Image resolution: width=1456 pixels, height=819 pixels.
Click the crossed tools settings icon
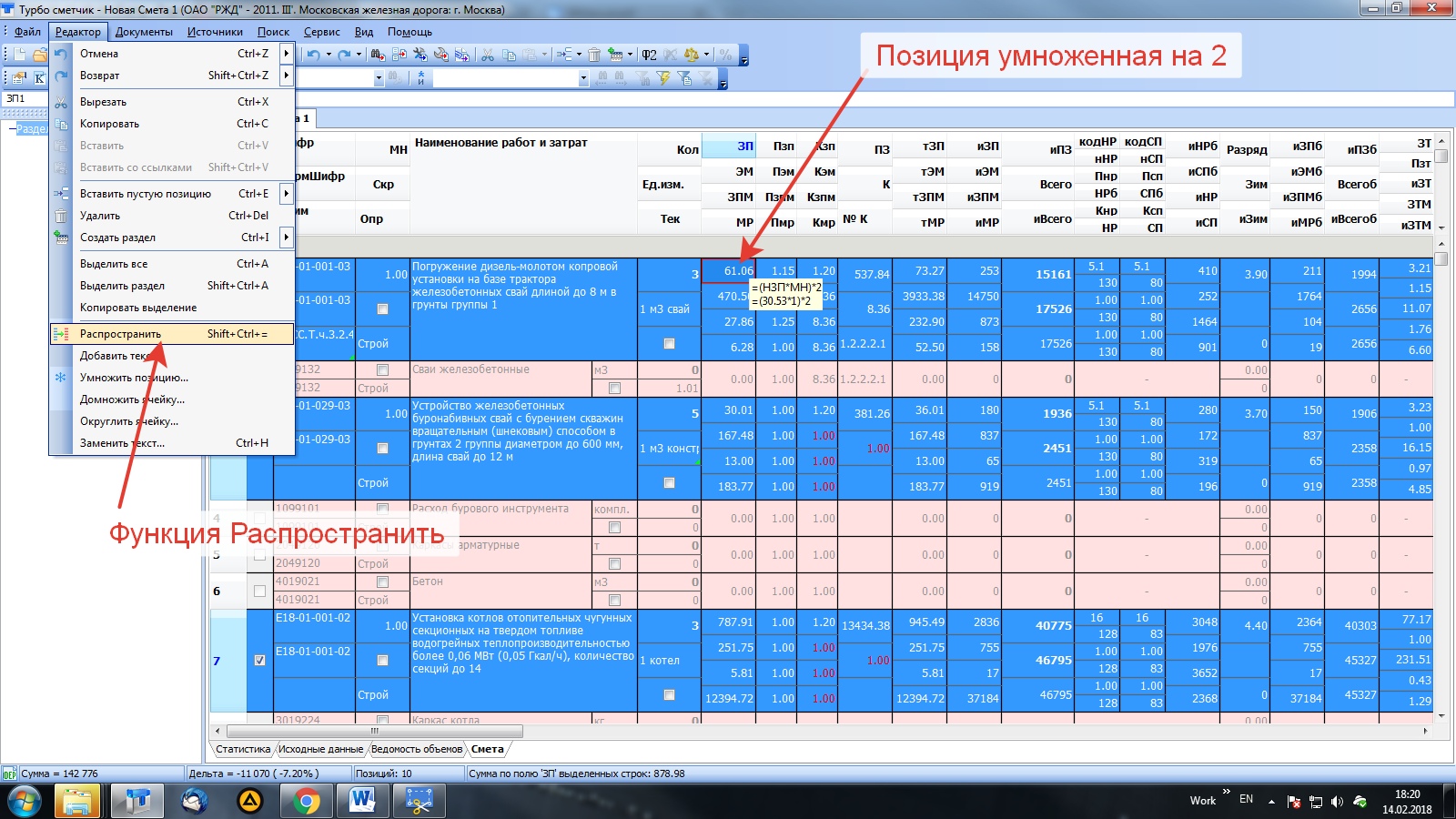[420, 55]
